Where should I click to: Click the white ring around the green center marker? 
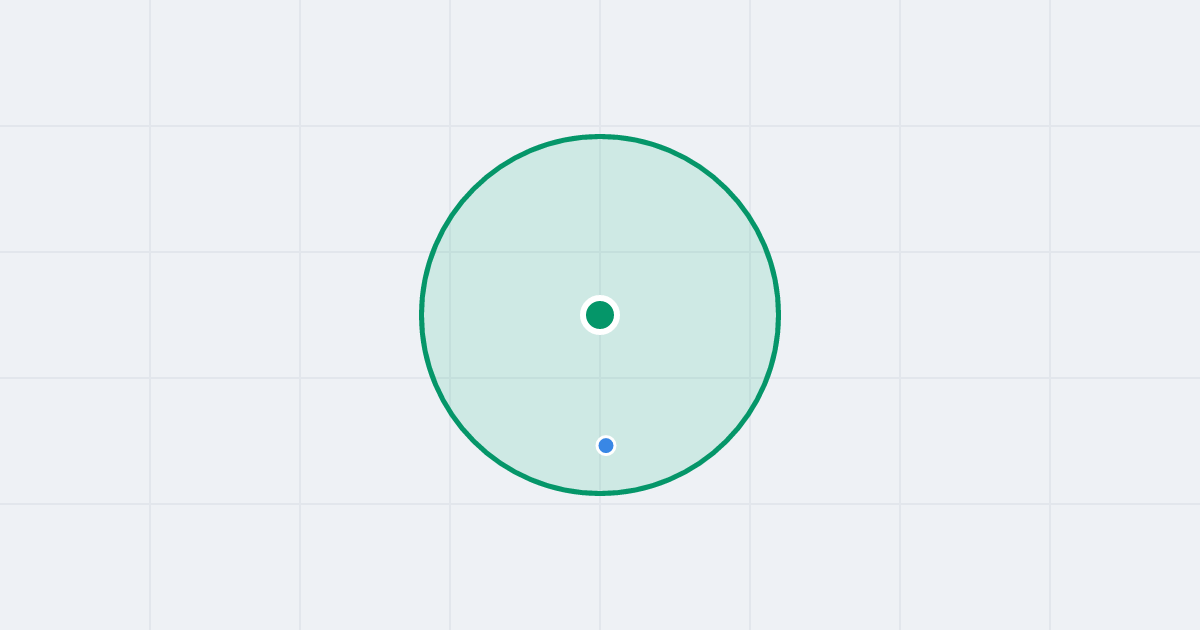600,298
